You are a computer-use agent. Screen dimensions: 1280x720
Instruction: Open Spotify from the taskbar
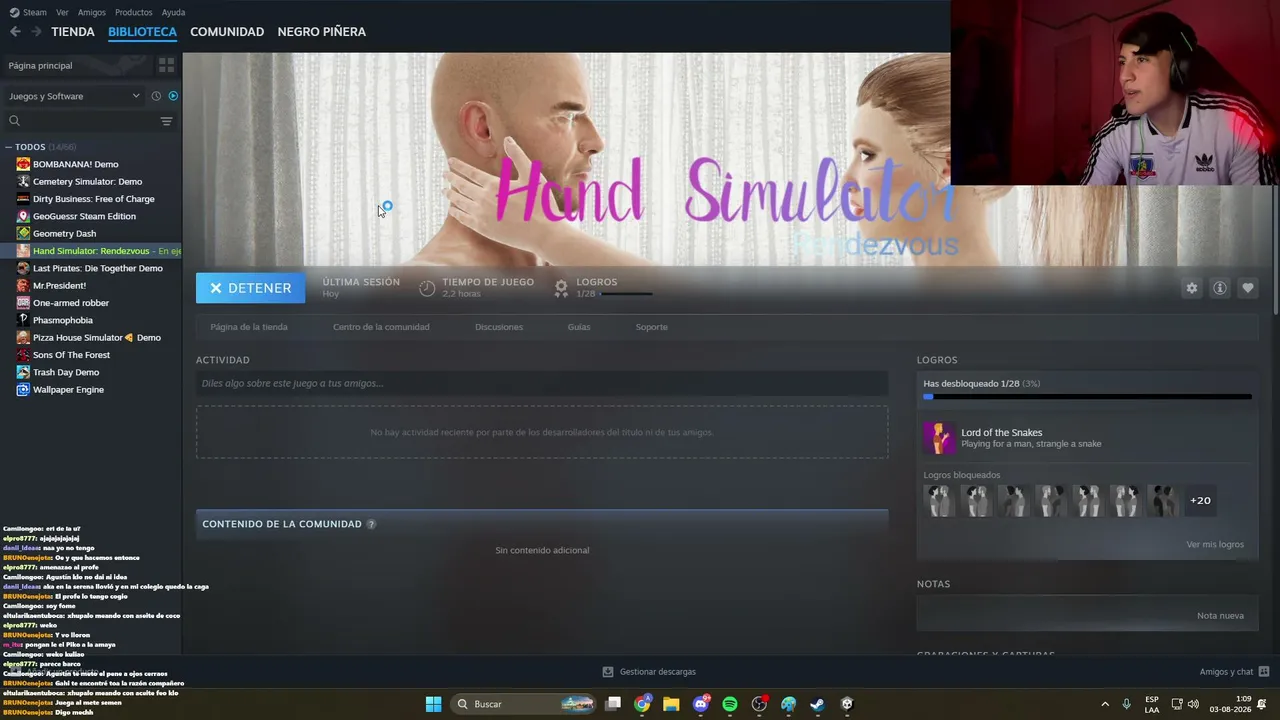click(x=730, y=704)
